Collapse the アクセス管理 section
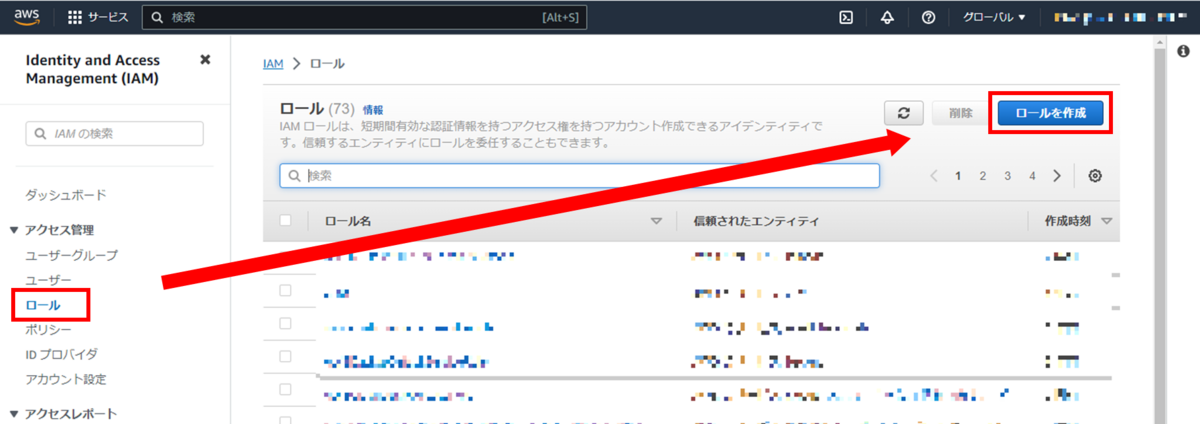 tap(14, 230)
